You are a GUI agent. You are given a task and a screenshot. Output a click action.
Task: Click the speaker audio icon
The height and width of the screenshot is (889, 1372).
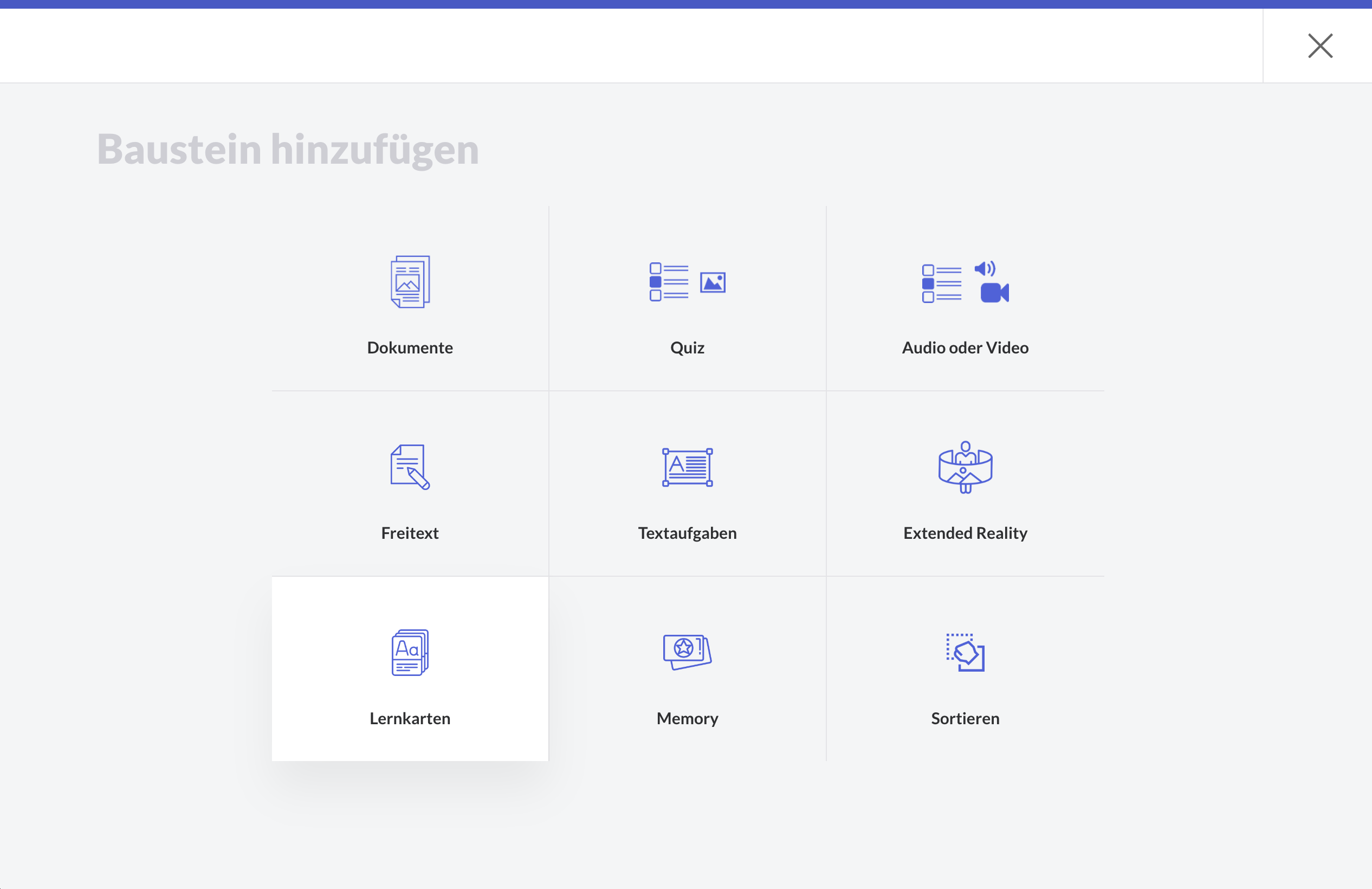coord(984,269)
